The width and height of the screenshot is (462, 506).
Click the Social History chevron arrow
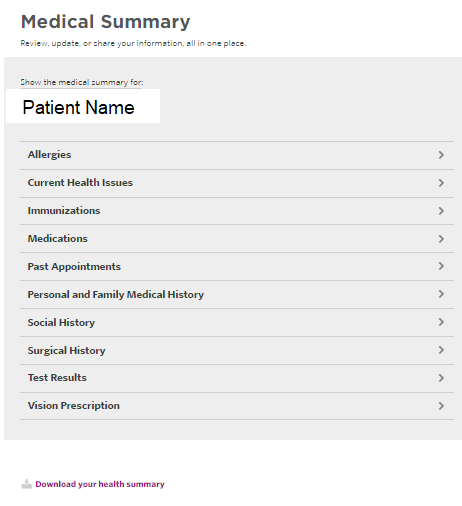tap(441, 322)
